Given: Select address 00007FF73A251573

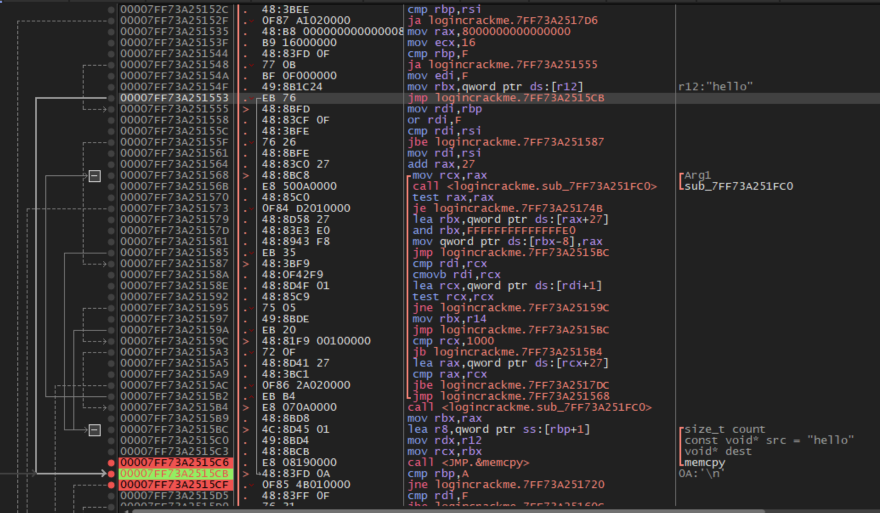Looking at the screenshot, I should click(175, 208).
